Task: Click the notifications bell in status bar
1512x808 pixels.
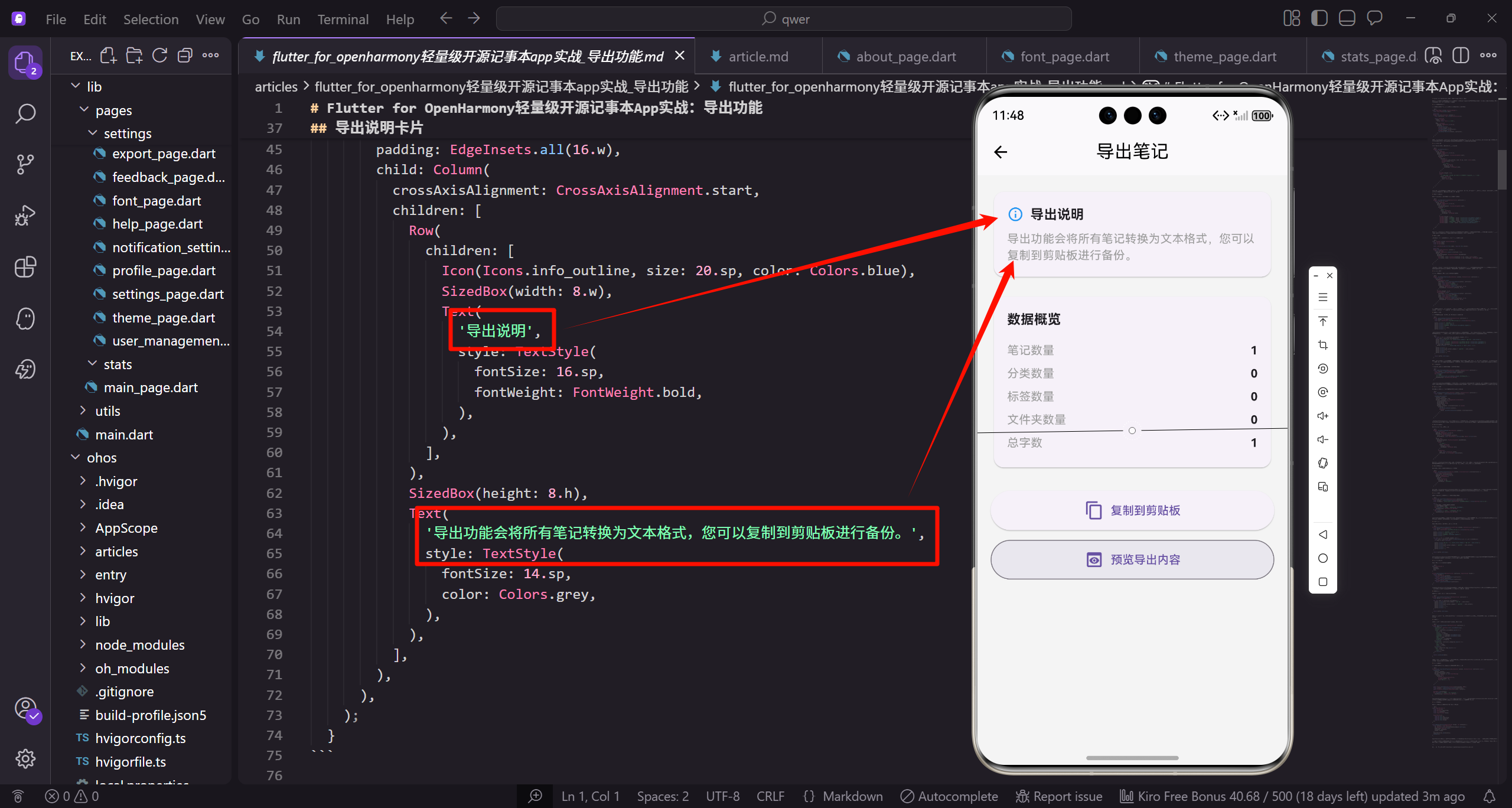Action: (1490, 796)
